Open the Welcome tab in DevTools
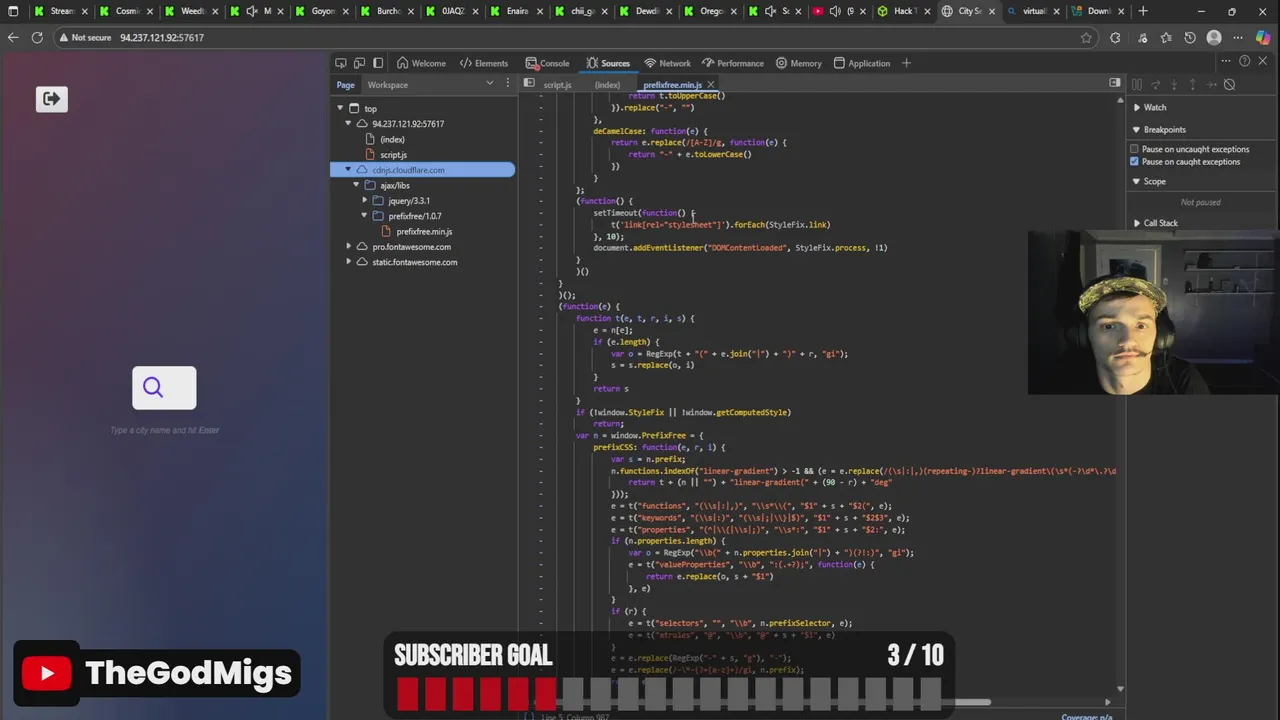The image size is (1280, 720). (421, 63)
